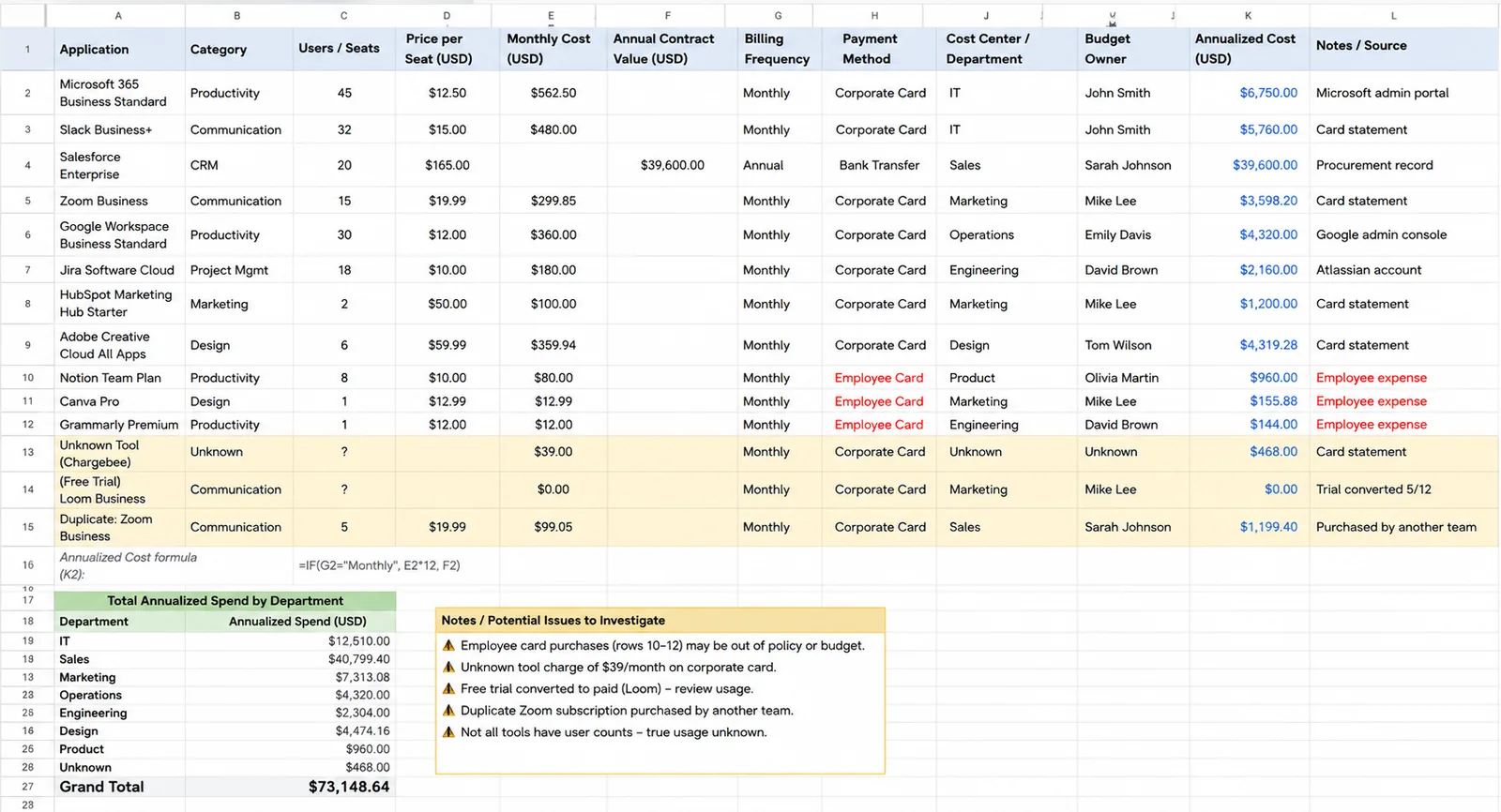Select the HubSpot Marketing Hub Starter cell
The width and height of the screenshot is (1501, 812).
[x=119, y=304]
